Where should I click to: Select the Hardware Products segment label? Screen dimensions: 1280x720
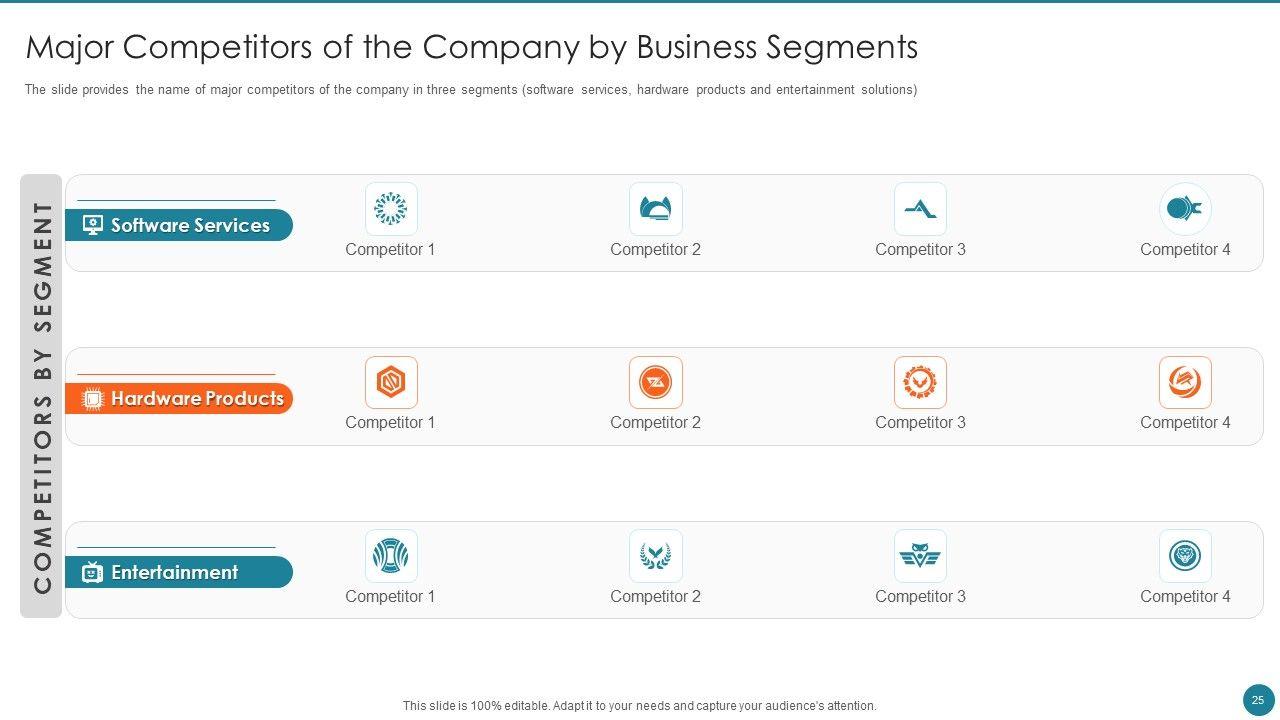pyautogui.click(x=197, y=398)
